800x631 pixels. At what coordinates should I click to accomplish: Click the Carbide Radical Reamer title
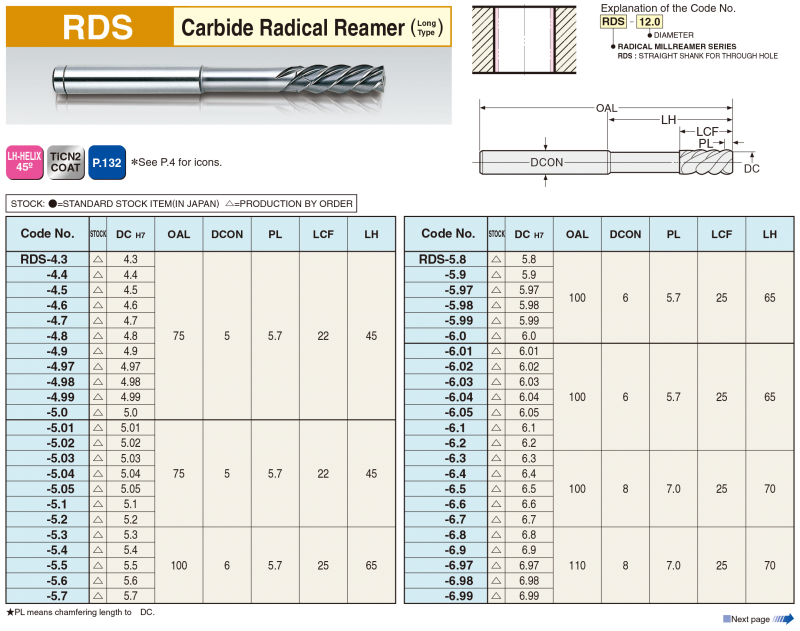[x=311, y=27]
